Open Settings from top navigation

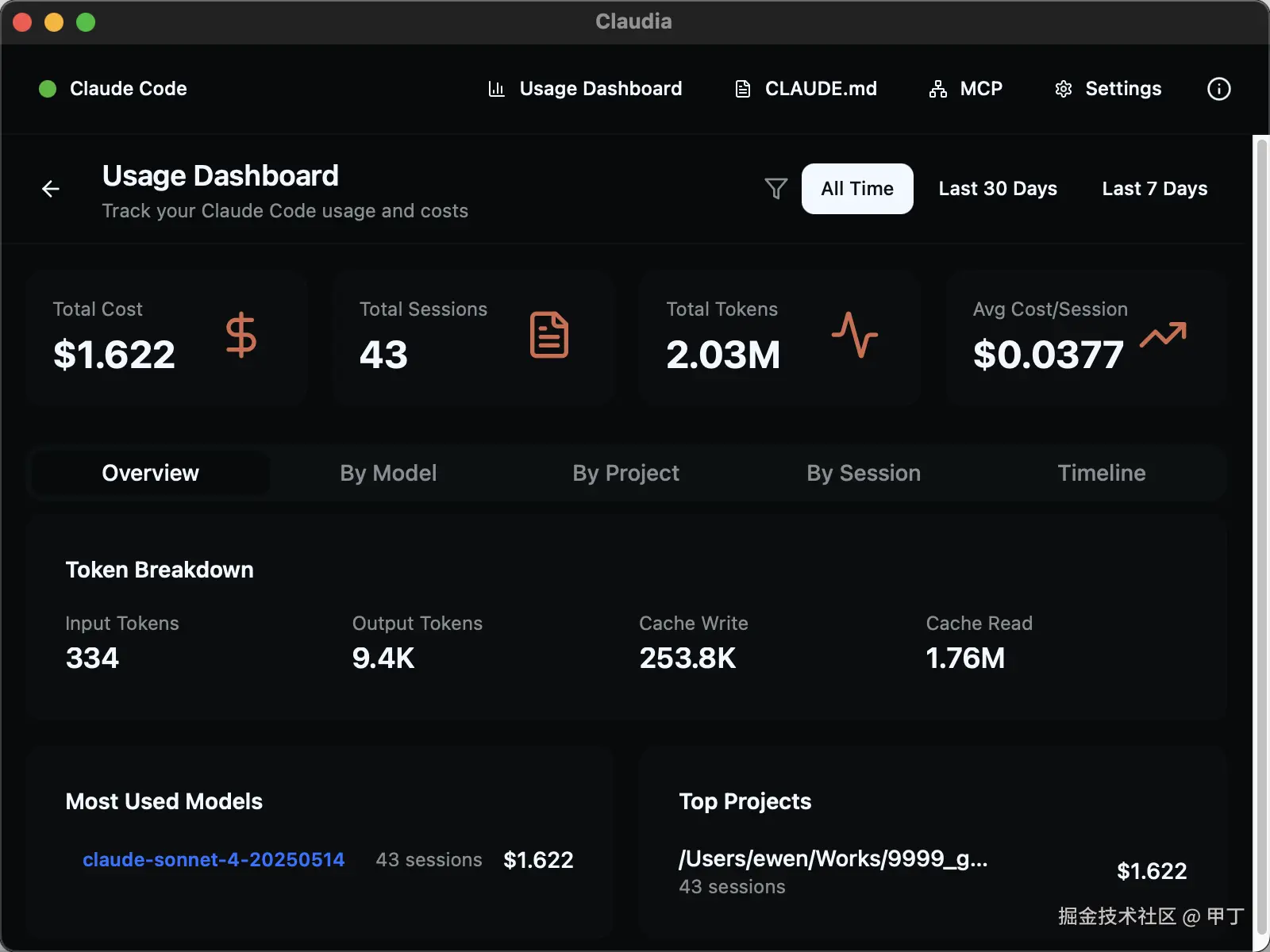coord(1108,89)
